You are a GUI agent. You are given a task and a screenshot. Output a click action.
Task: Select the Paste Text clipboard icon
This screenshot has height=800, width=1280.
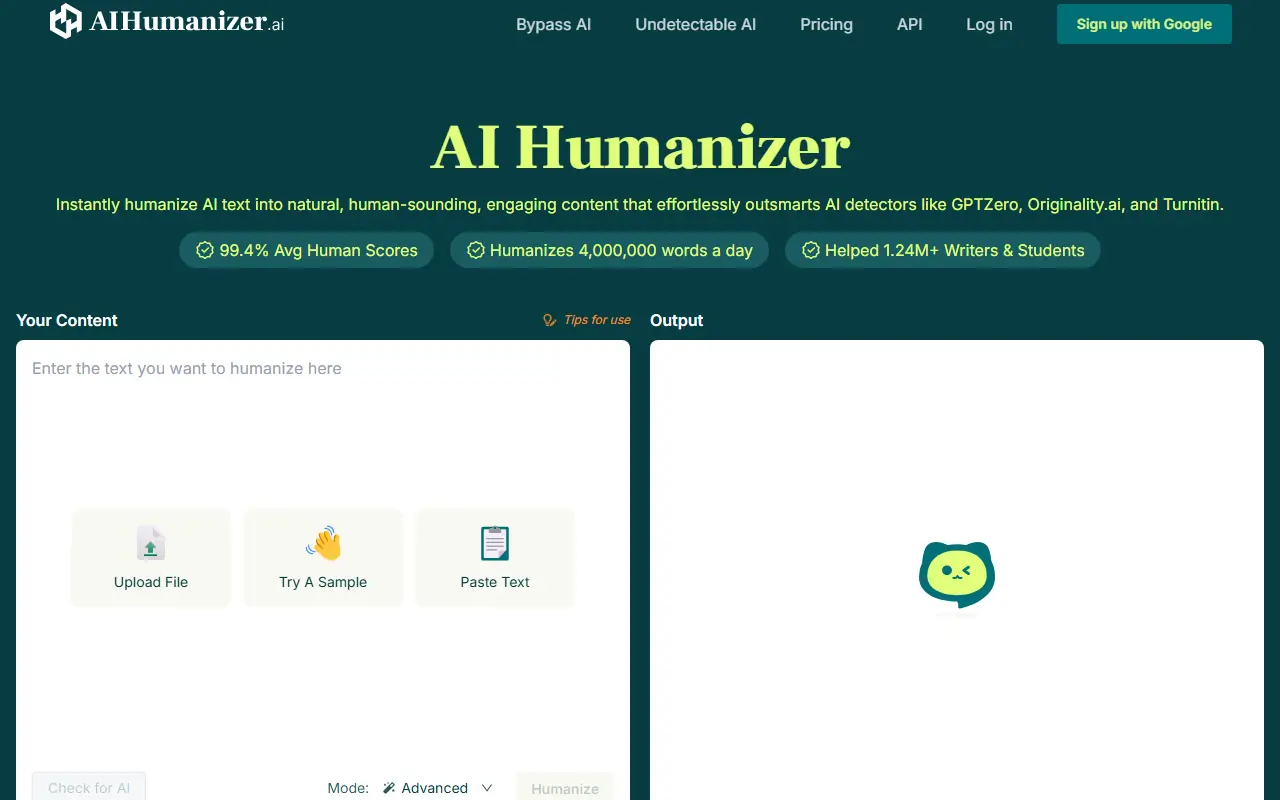click(494, 543)
